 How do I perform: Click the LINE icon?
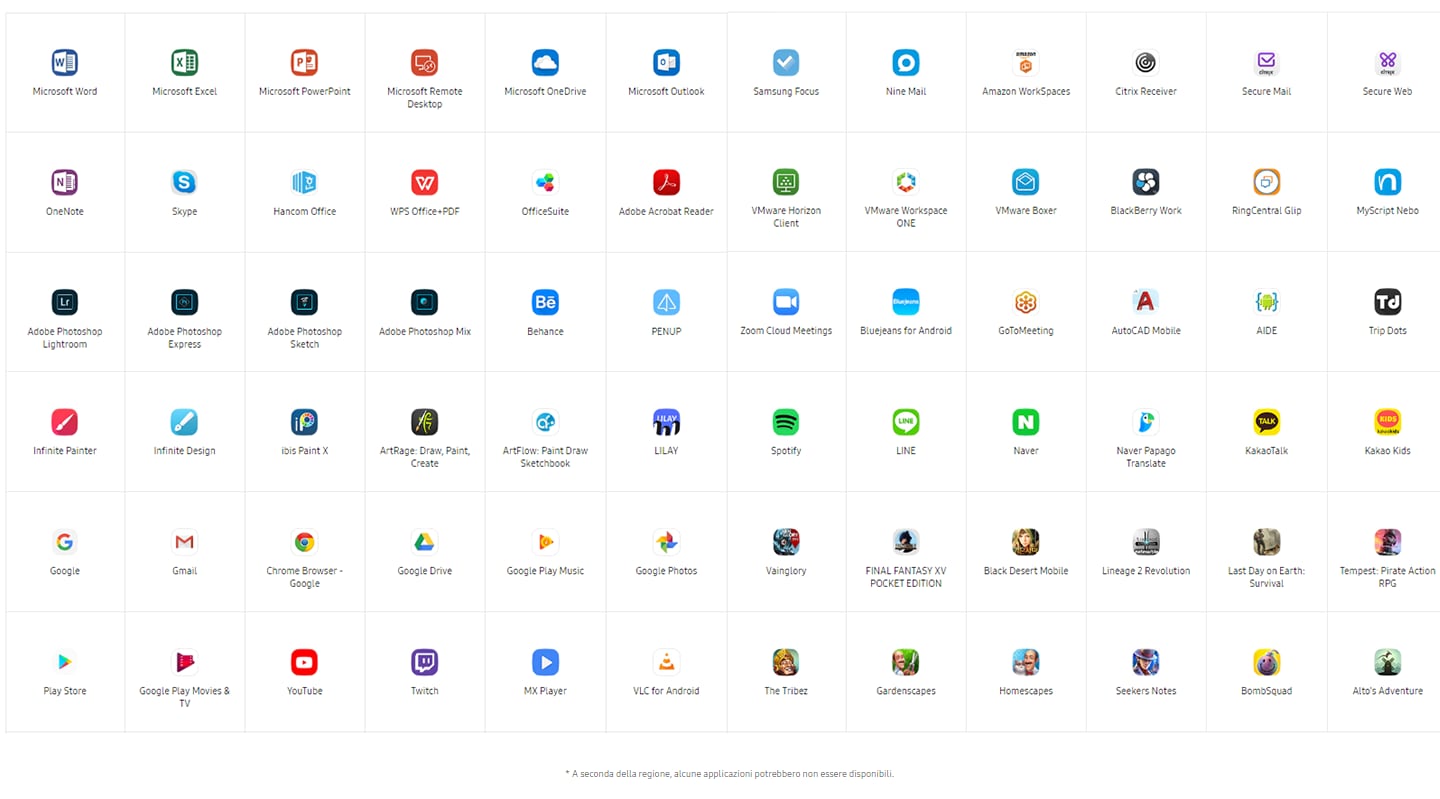[906, 422]
